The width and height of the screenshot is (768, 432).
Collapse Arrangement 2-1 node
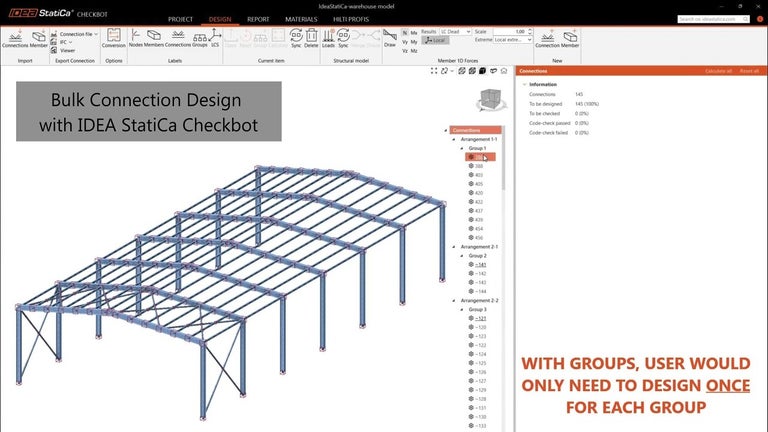[x=454, y=247]
